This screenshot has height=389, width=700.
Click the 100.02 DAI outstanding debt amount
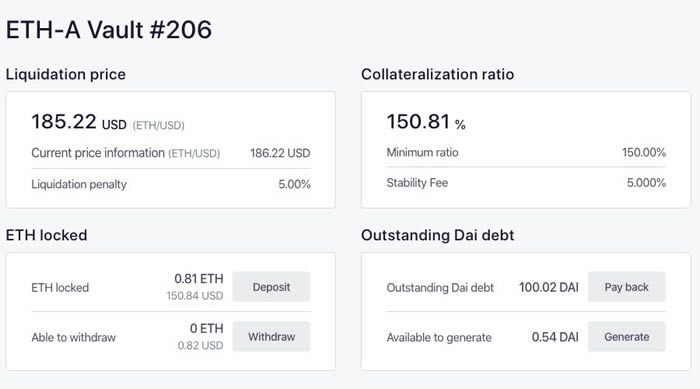549,287
